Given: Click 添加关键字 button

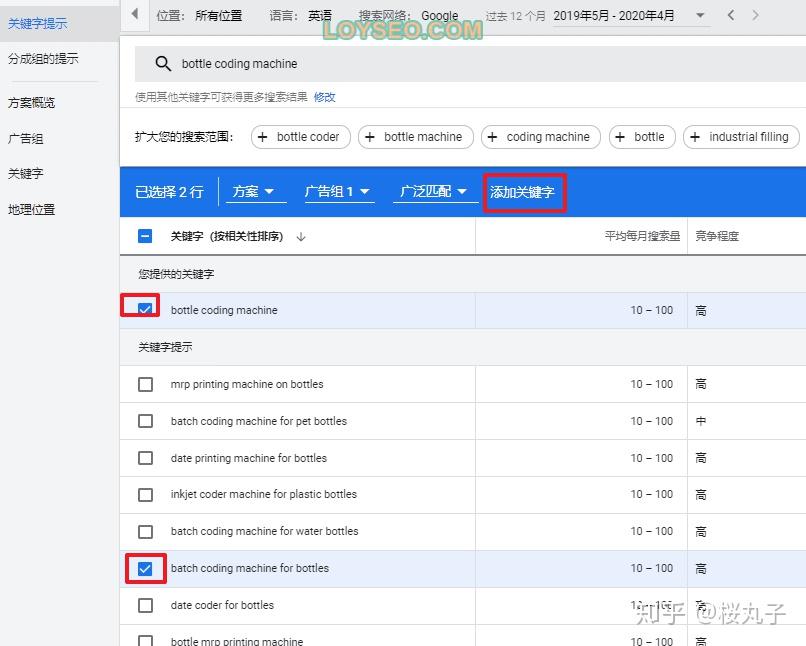Looking at the screenshot, I should [x=522, y=192].
